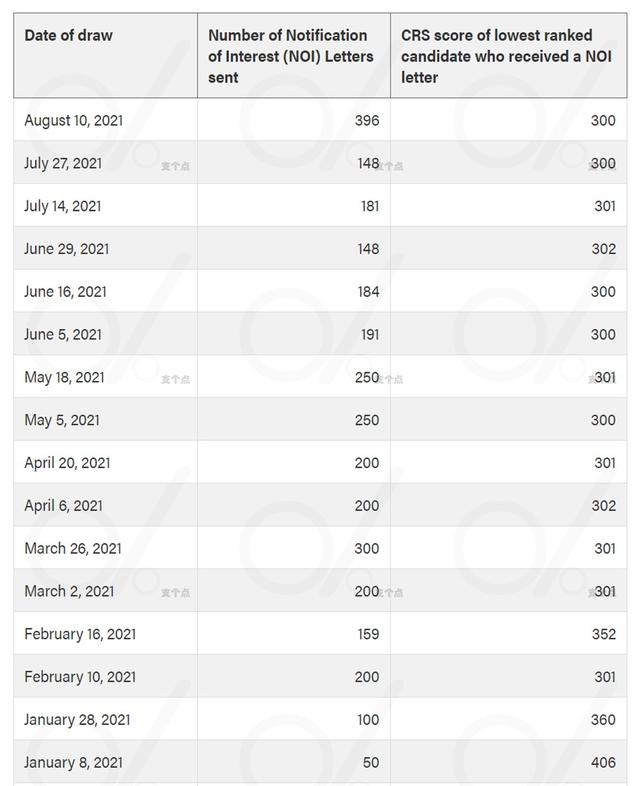This screenshot has width=640, height=786.
Task: Click CRS score 302 for June 29
Action: click(603, 249)
